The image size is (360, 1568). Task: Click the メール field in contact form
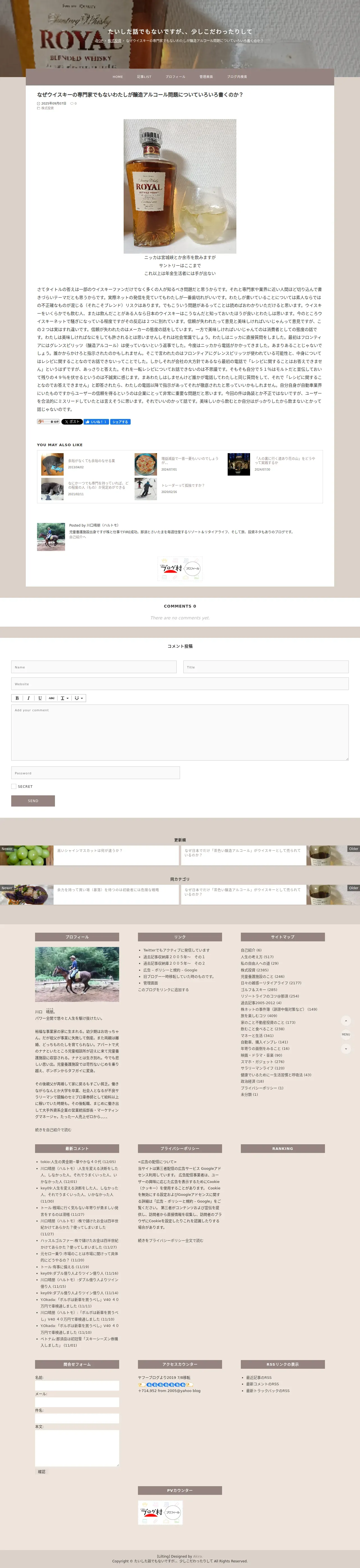[x=77, y=1402]
